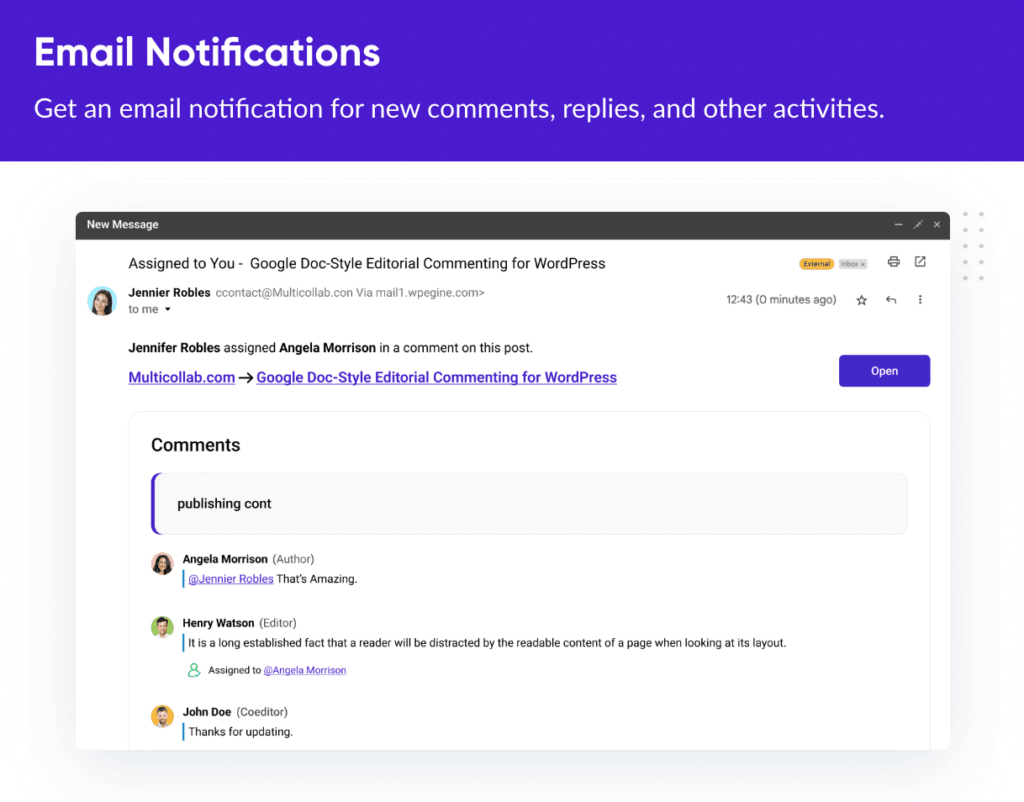Click John Doe's avatar picture
Screen dimensions: 1024x802
coord(162,716)
